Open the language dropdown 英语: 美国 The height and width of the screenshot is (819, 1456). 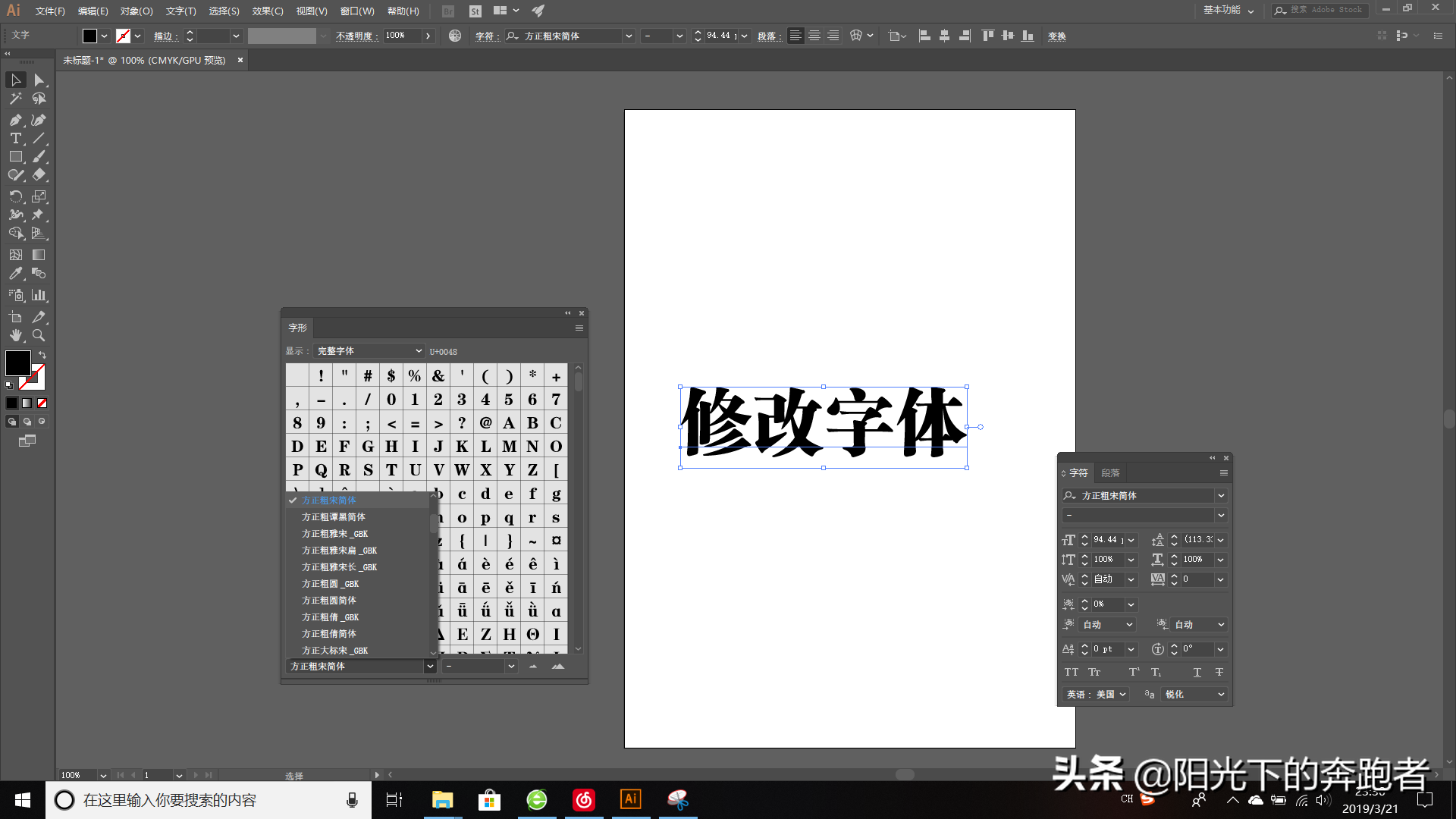(x=1097, y=694)
